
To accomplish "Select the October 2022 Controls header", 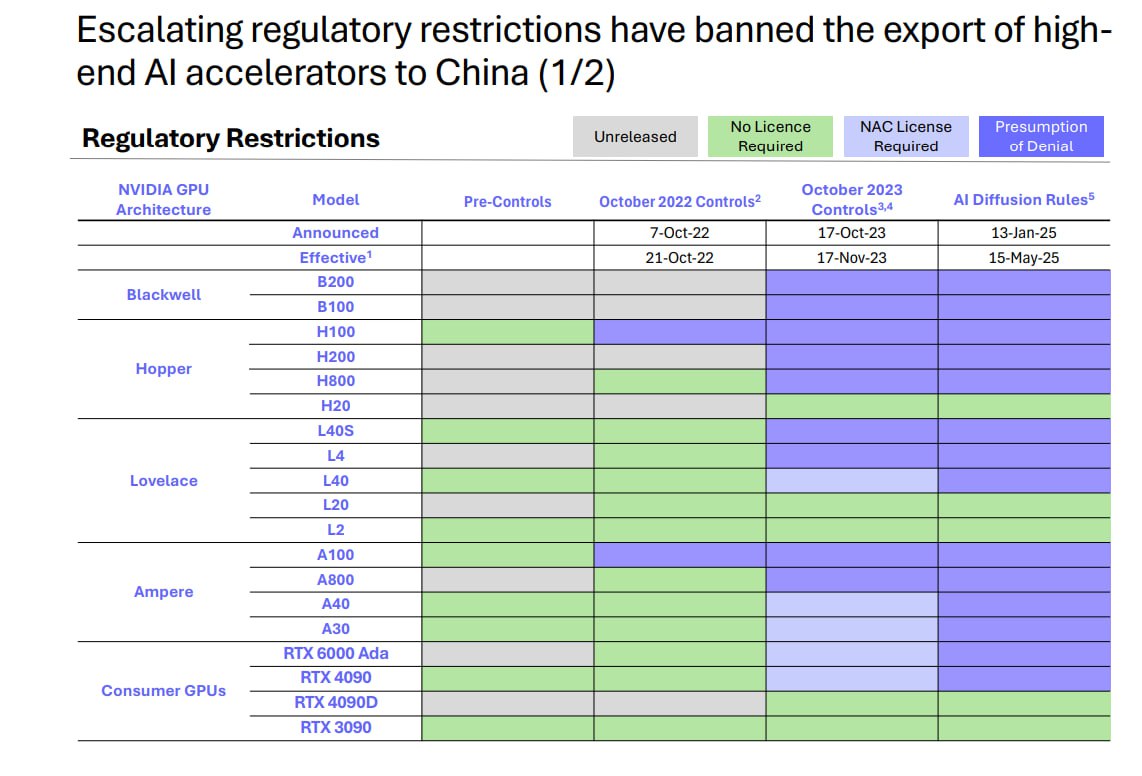I will click(x=680, y=201).
